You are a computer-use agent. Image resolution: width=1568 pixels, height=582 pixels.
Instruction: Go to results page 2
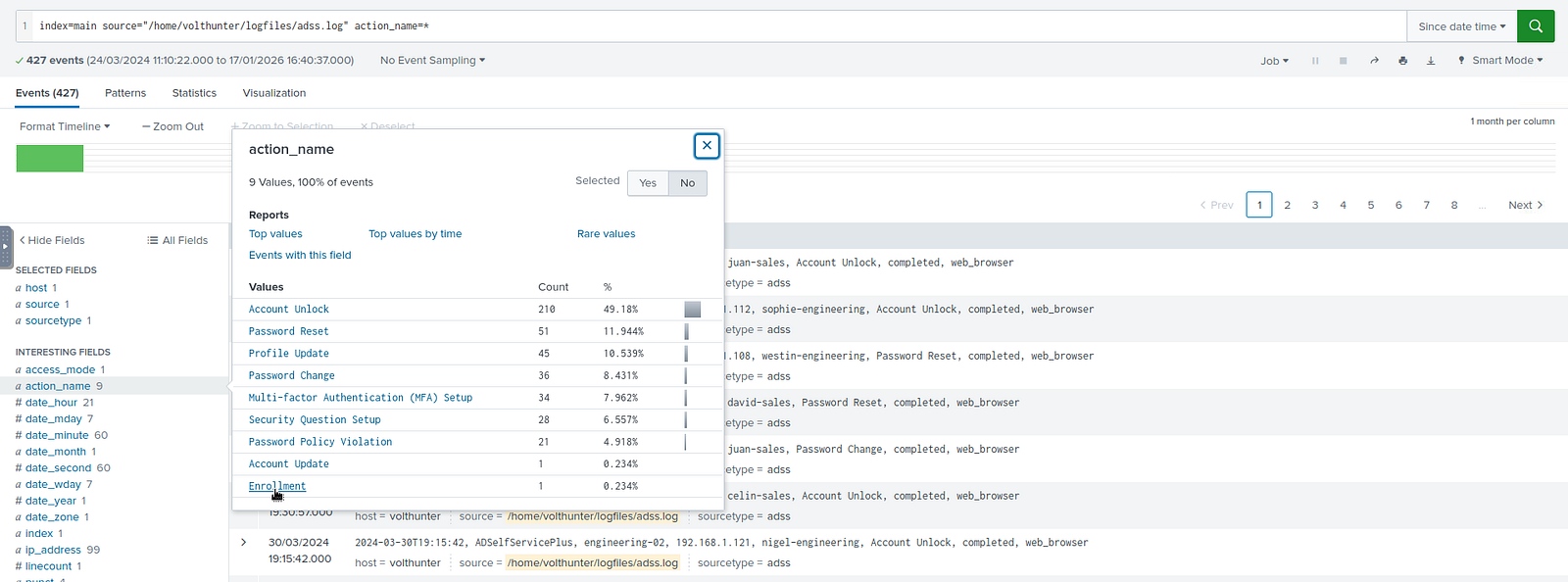coord(1287,205)
